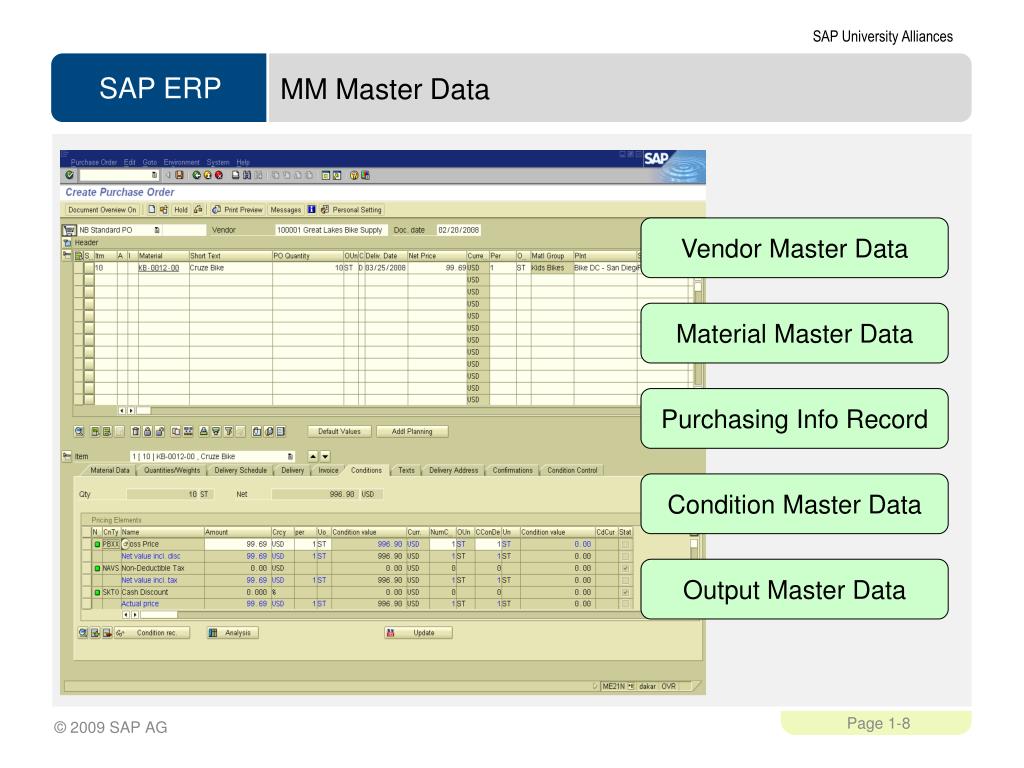Click the Default Values button

pos(340,432)
